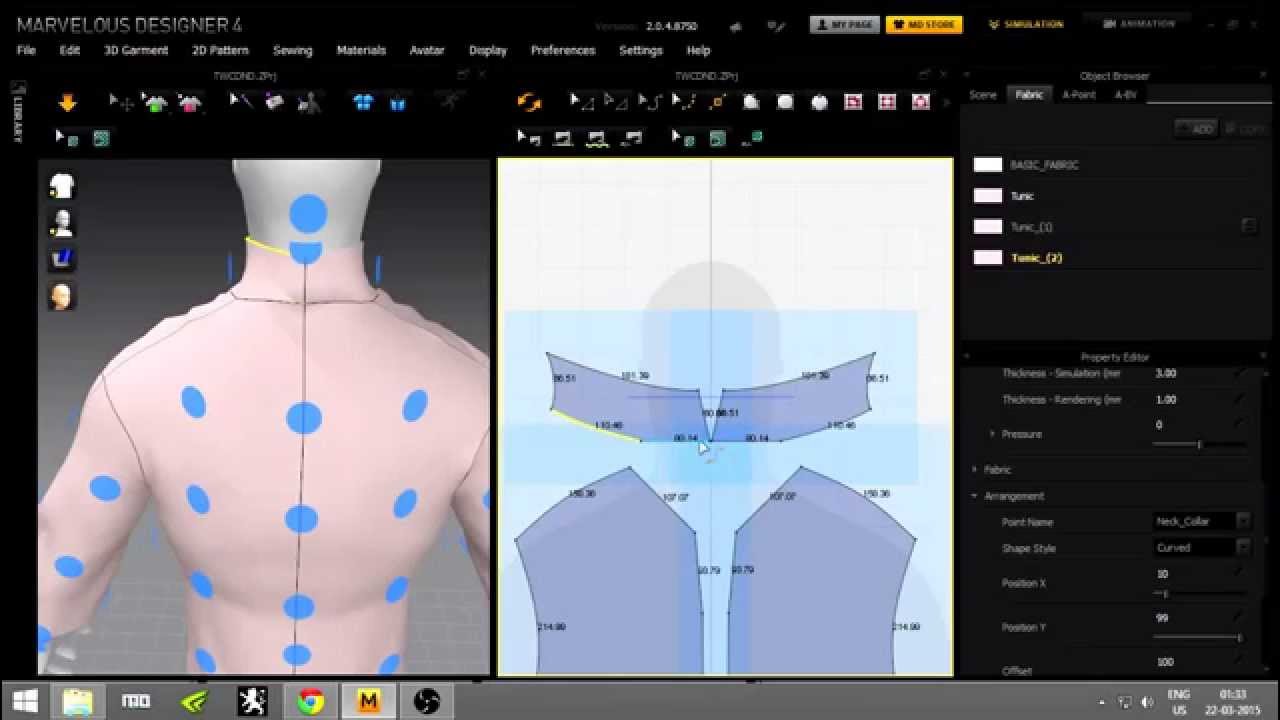Click the yellow neck collar arrangement line

[x=266, y=245]
